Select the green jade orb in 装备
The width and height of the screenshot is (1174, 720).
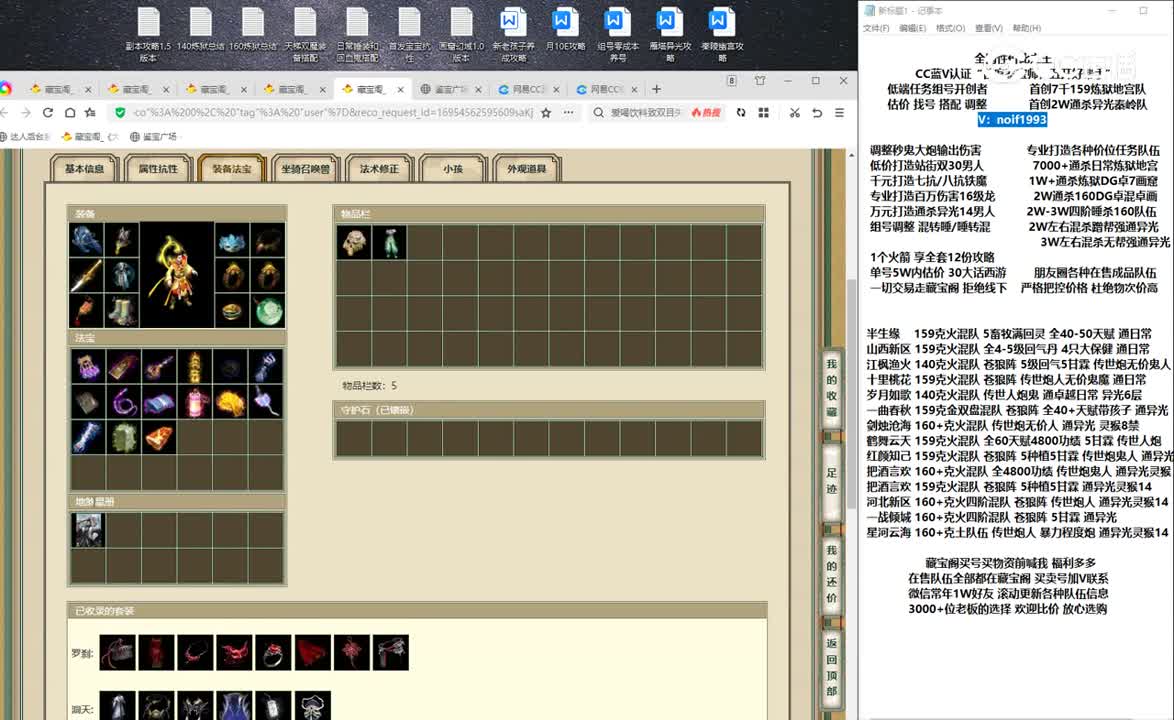pyautogui.click(x=268, y=310)
